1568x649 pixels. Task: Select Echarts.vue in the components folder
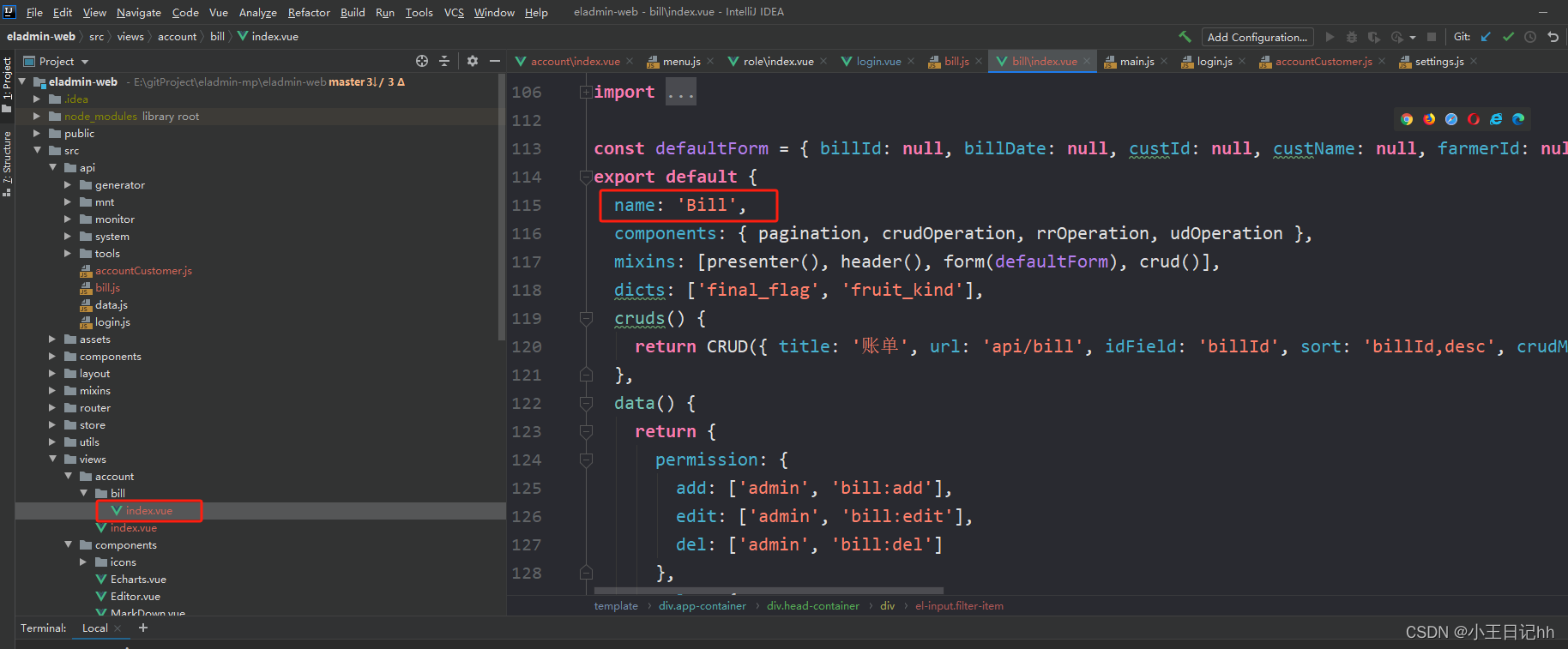pyautogui.click(x=138, y=579)
